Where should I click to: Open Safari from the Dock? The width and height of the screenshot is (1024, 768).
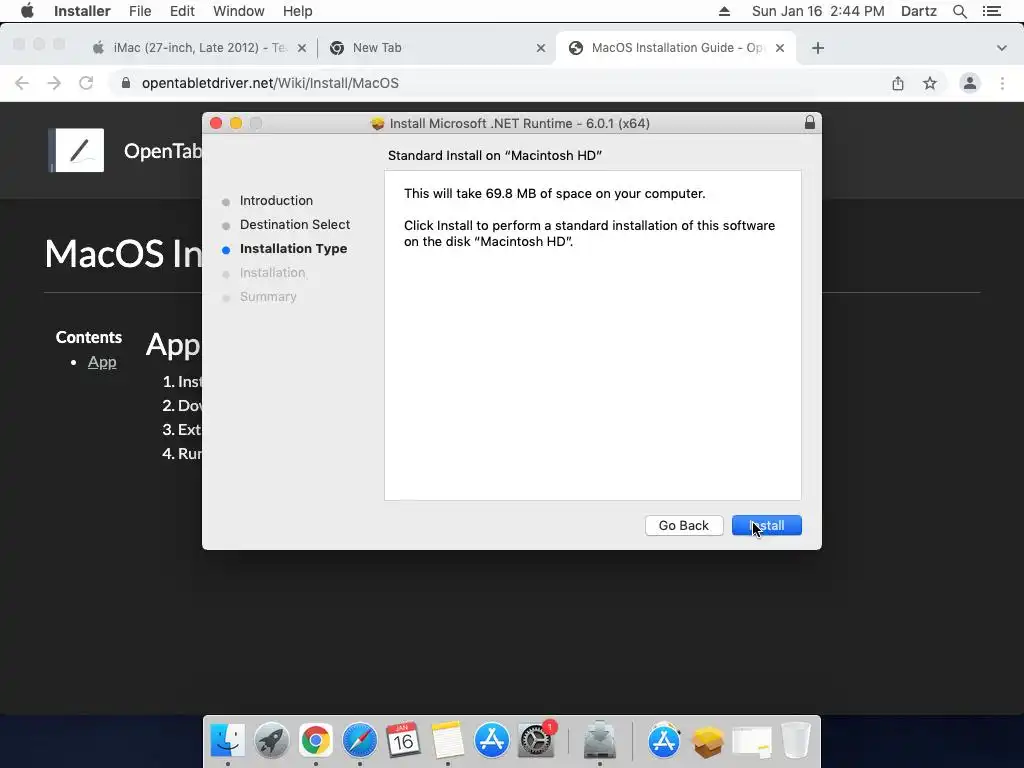coord(360,741)
